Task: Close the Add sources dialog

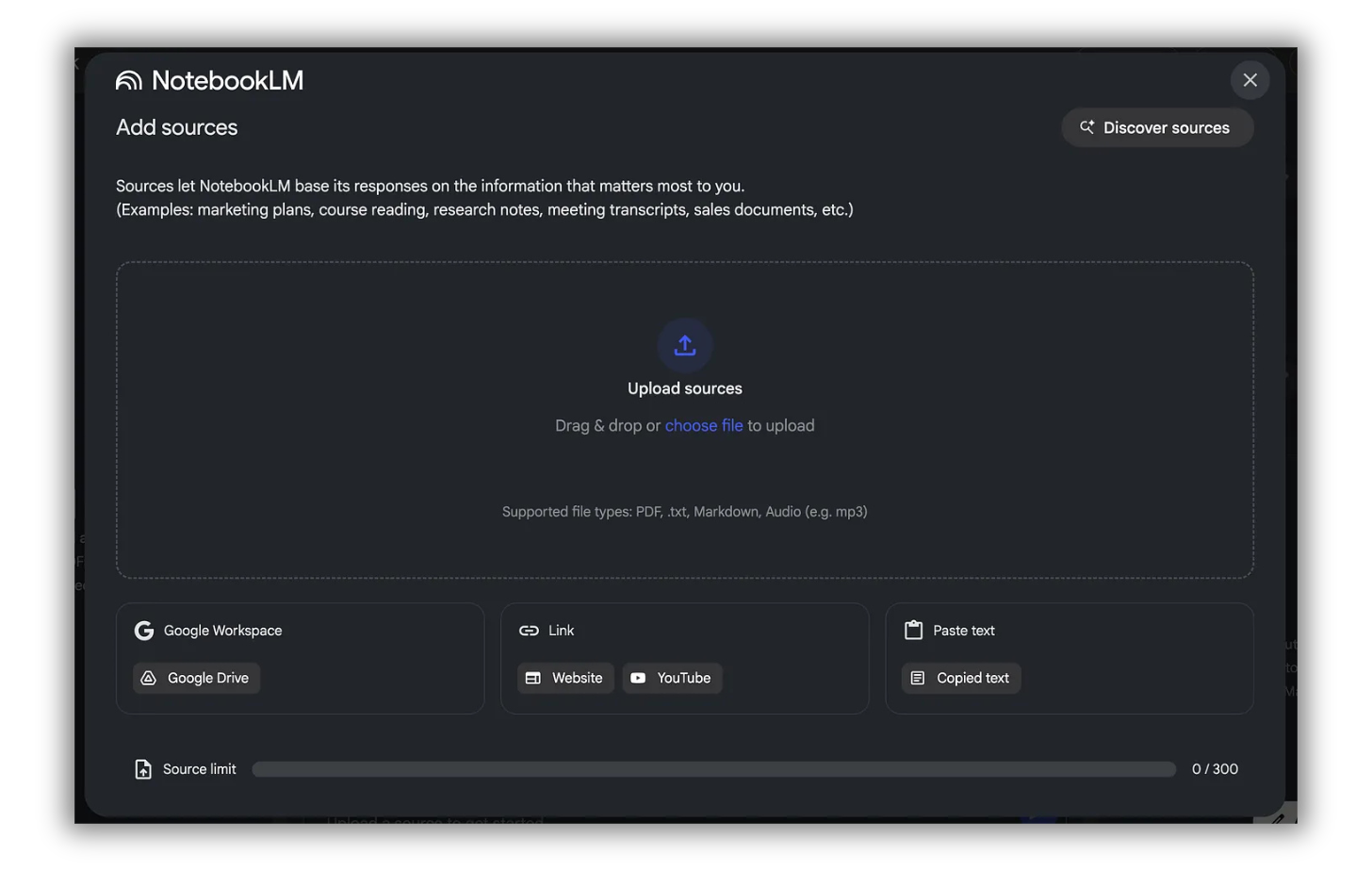Action: pos(1249,80)
